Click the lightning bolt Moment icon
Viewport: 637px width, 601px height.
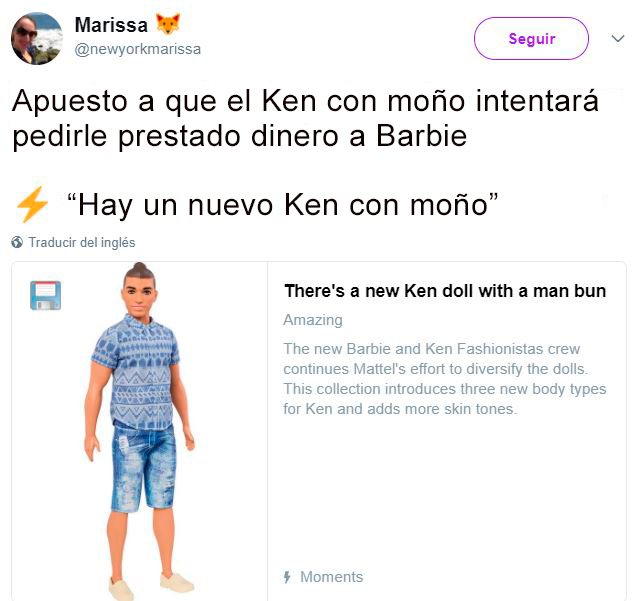tap(32, 204)
